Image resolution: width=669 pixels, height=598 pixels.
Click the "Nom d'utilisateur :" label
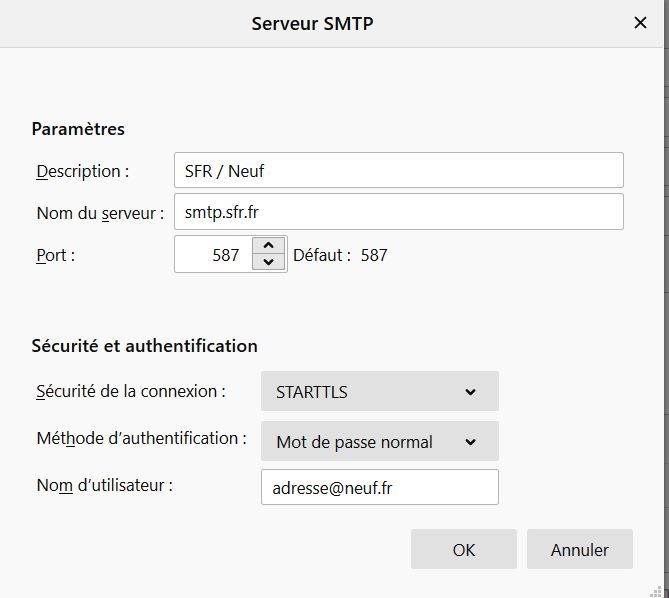click(105, 485)
